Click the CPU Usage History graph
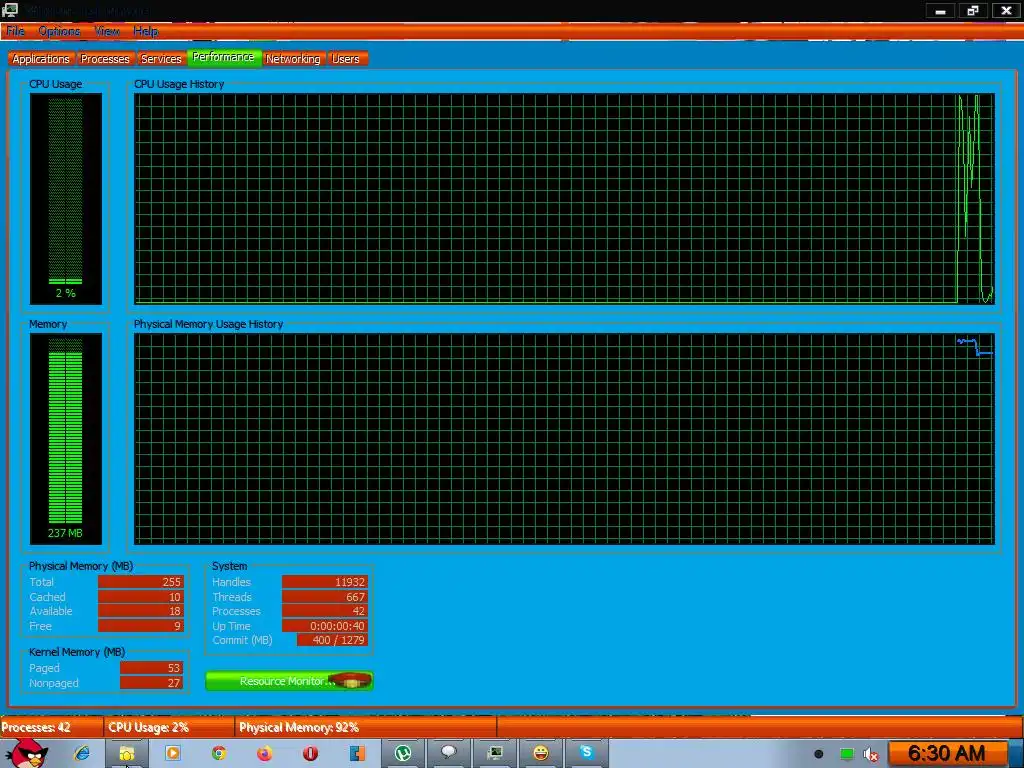The height and width of the screenshot is (768, 1024). (x=564, y=199)
